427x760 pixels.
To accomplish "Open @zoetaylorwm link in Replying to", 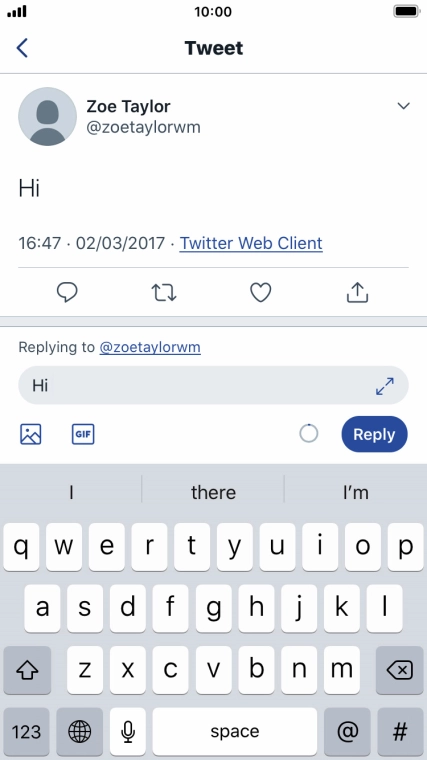I will 150,347.
